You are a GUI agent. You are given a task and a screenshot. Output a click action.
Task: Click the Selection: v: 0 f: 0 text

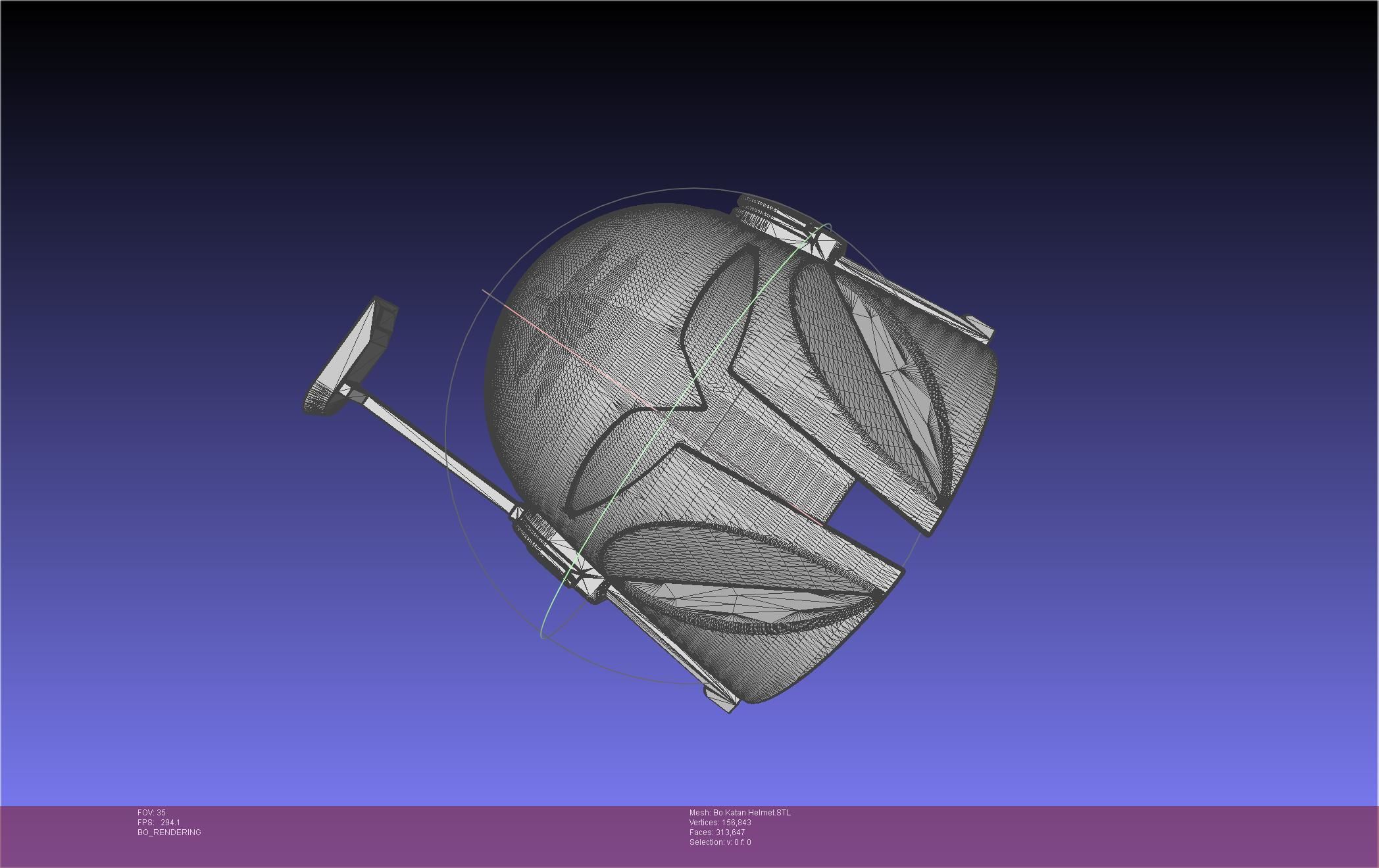click(x=720, y=842)
